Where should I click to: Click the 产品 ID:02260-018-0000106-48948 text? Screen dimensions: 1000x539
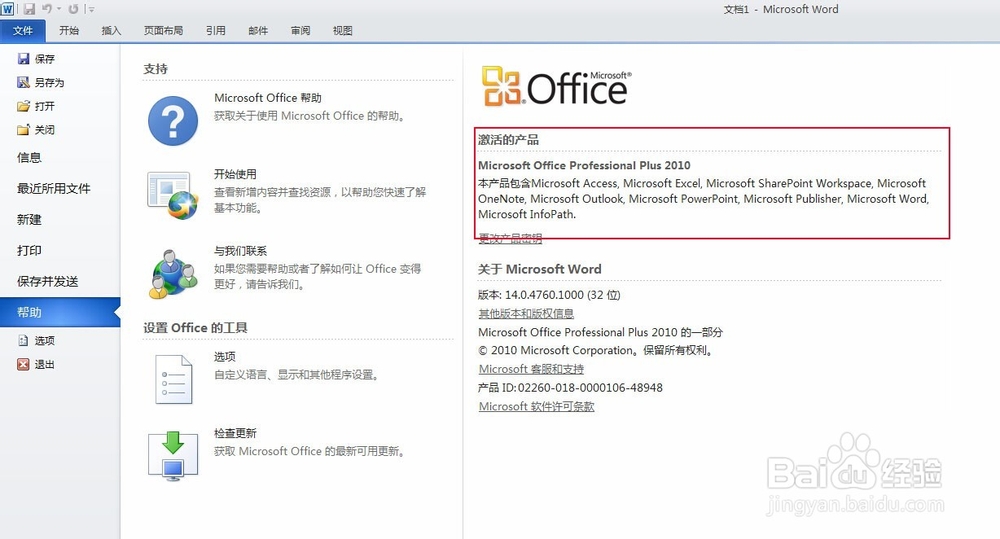tap(570, 388)
